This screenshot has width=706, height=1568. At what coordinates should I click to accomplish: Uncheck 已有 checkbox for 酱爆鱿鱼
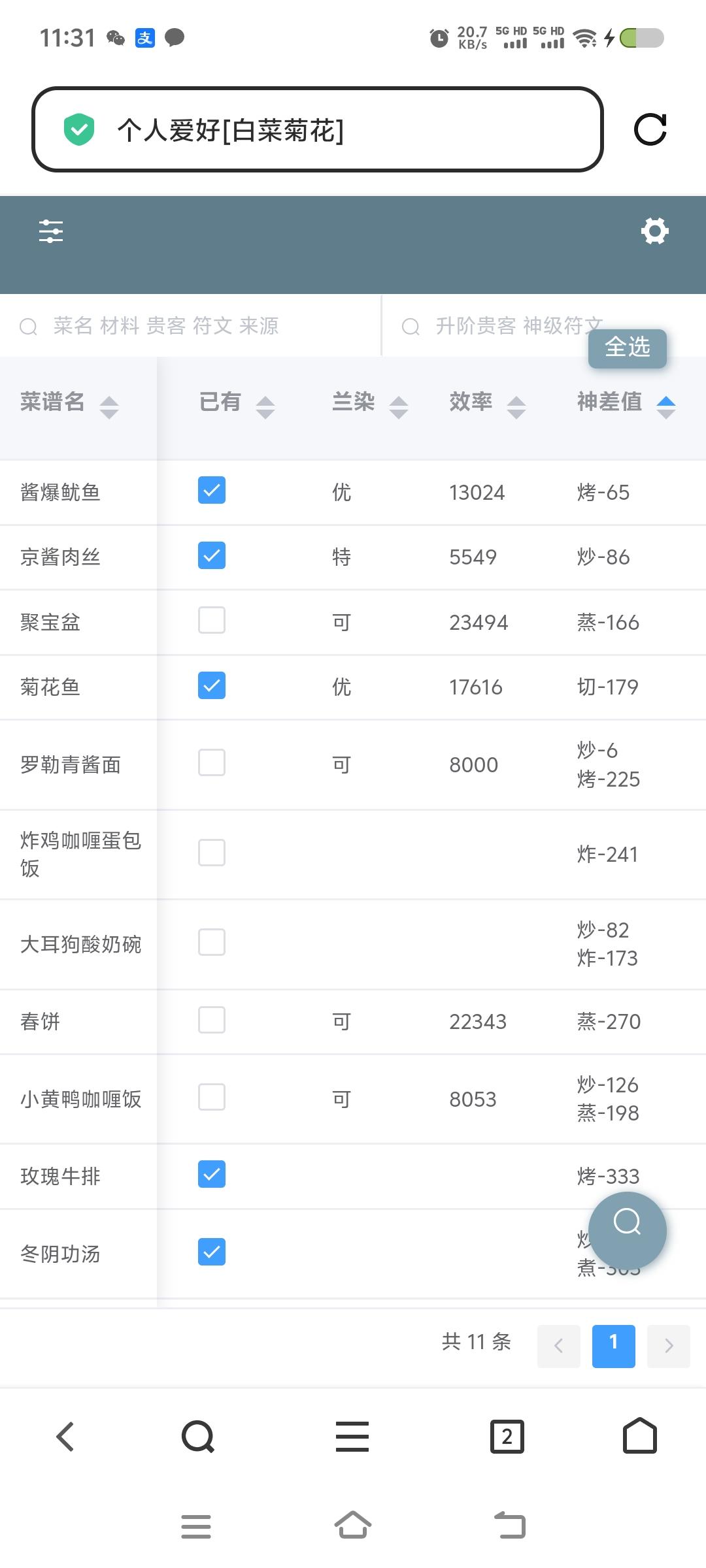pos(212,491)
